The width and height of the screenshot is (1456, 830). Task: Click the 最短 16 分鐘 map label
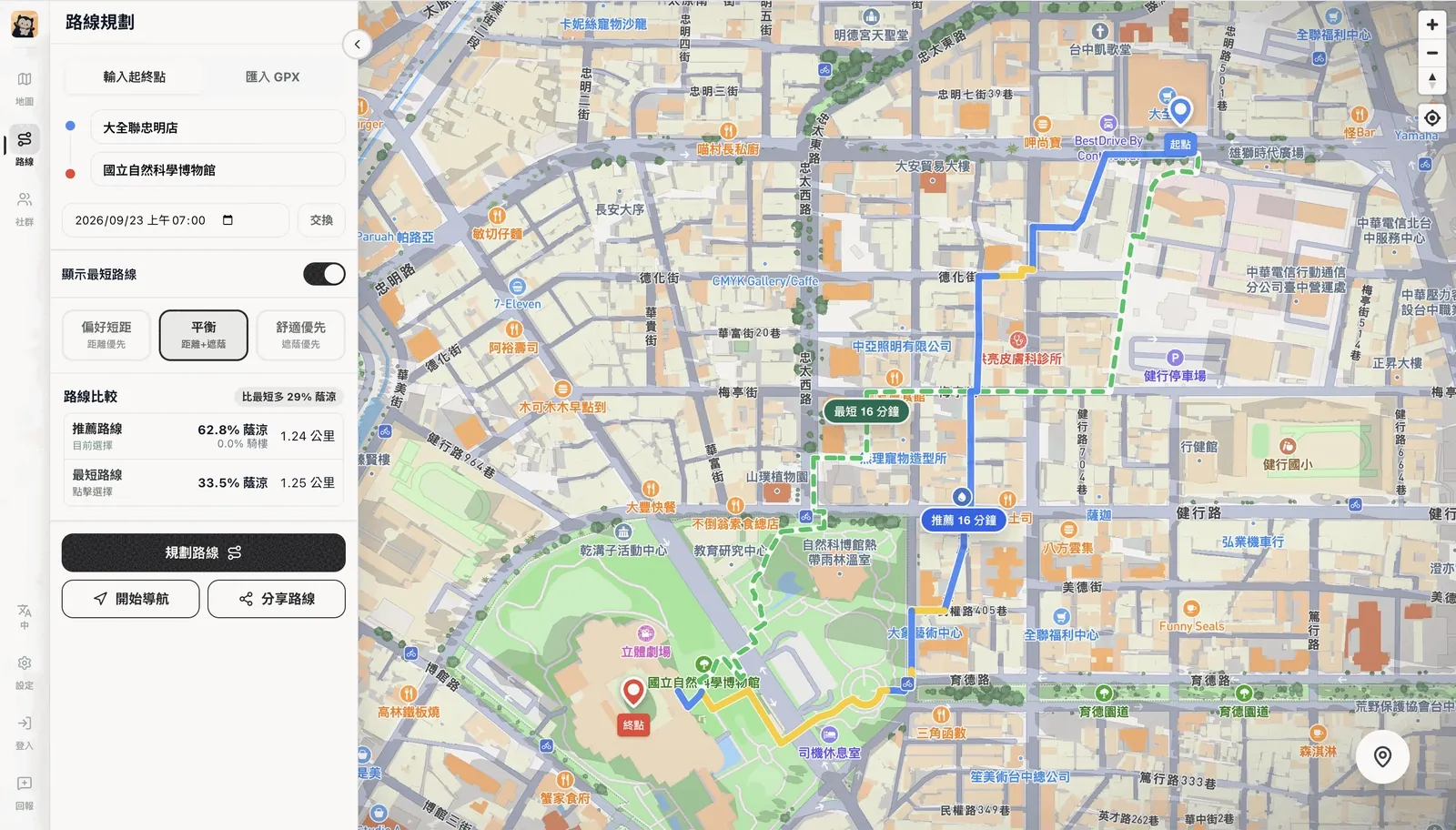coord(866,411)
